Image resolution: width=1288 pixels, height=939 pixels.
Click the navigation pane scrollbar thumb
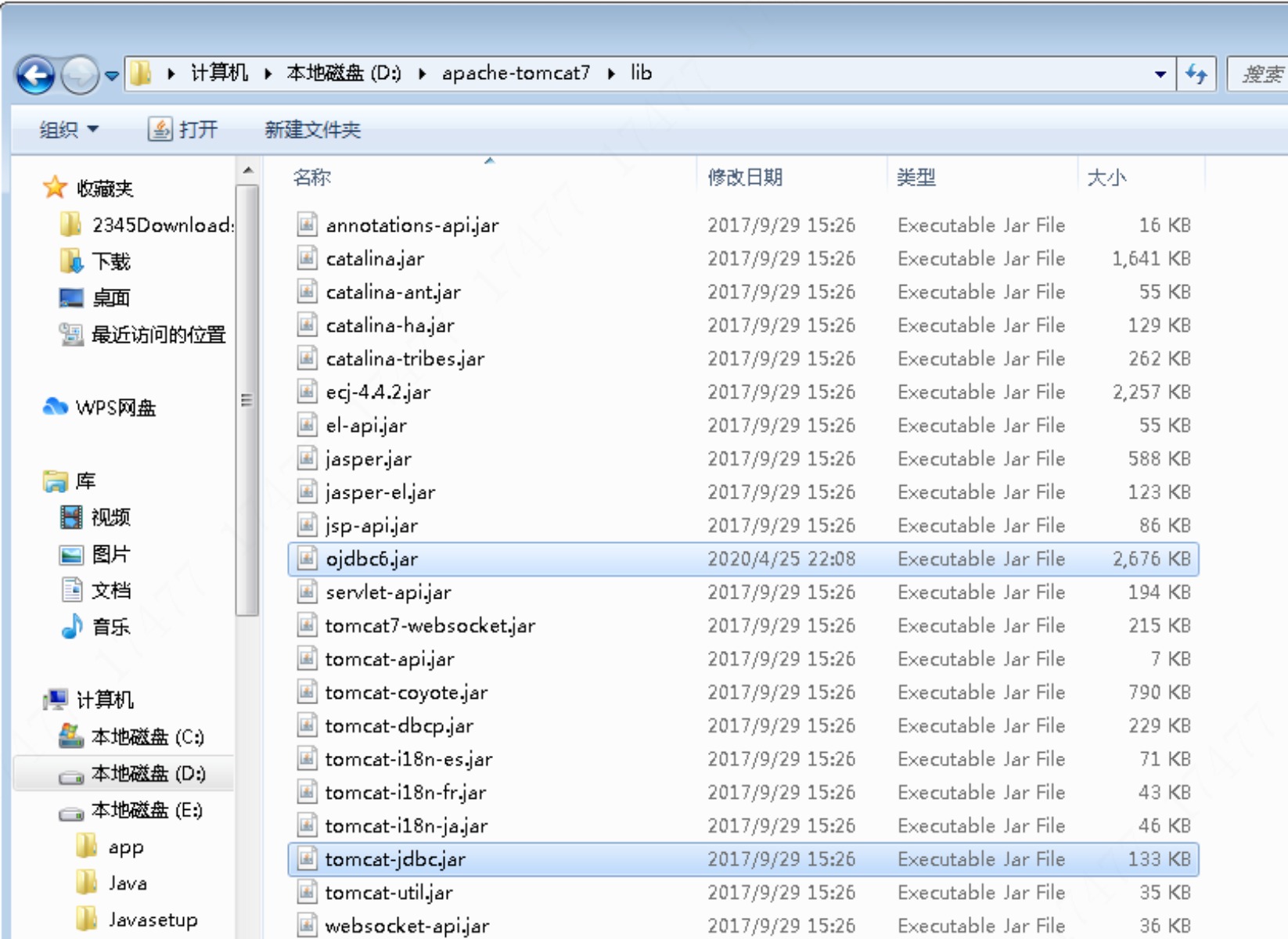click(x=247, y=401)
